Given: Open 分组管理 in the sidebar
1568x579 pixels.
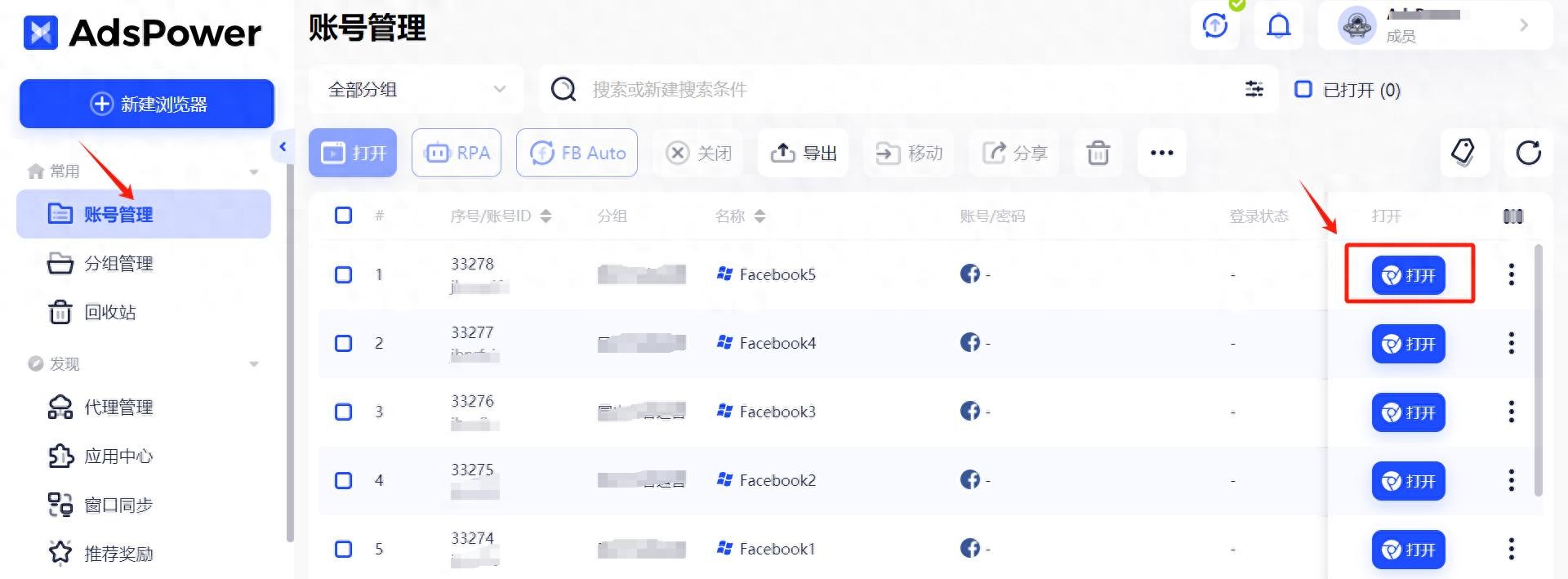Looking at the screenshot, I should pos(118,264).
